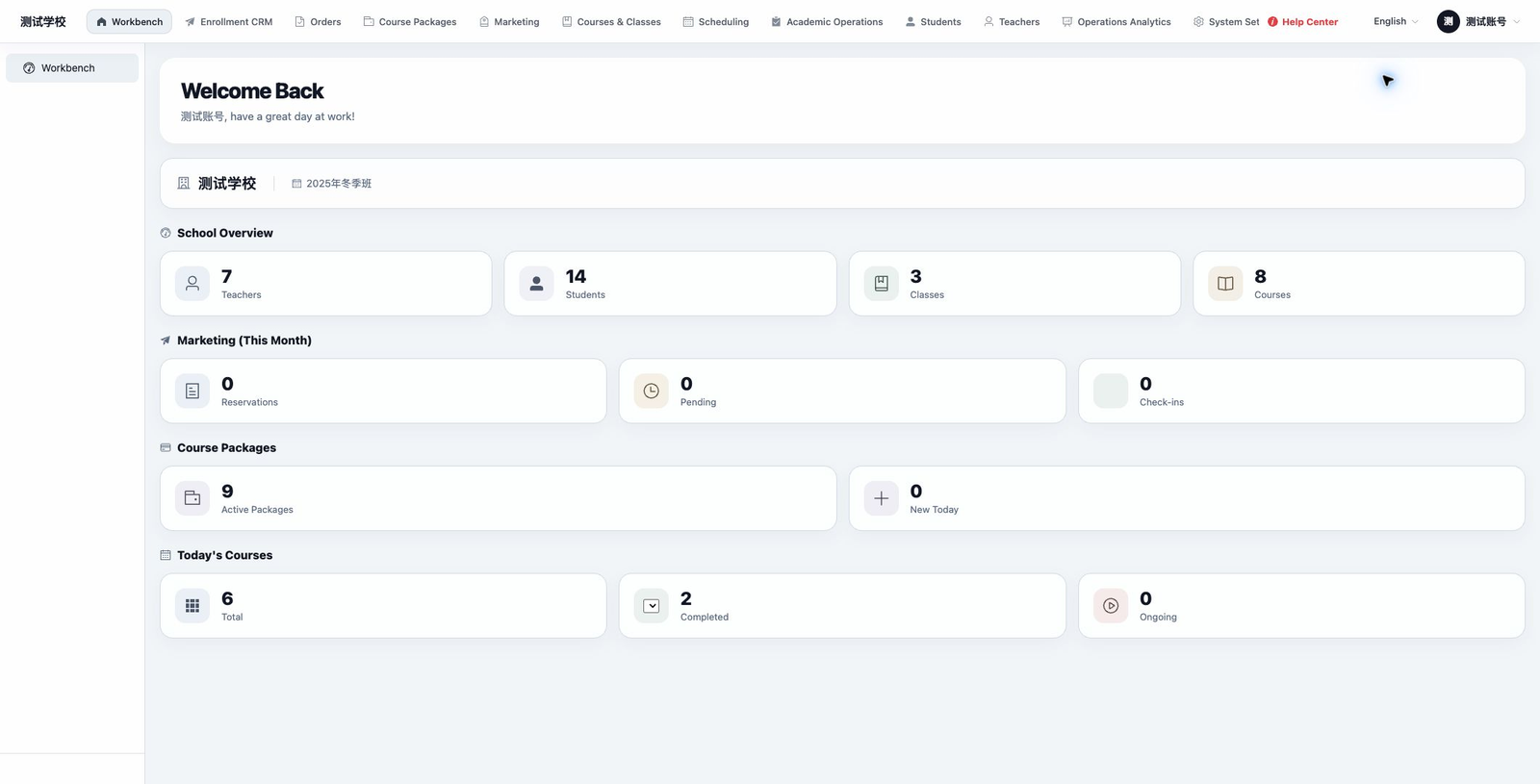Viewport: 1540px width, 784px height.
Task: Open the 0 Check-ins card
Action: coord(1301,391)
